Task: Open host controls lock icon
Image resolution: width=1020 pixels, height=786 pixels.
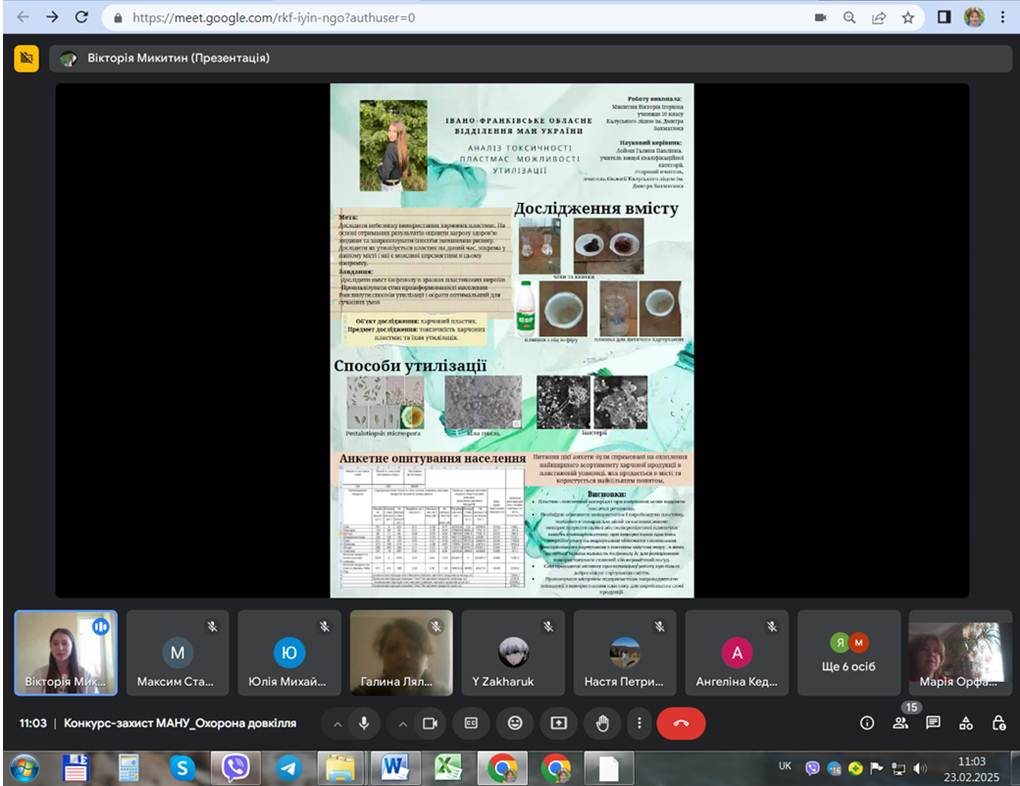Action: click(998, 723)
